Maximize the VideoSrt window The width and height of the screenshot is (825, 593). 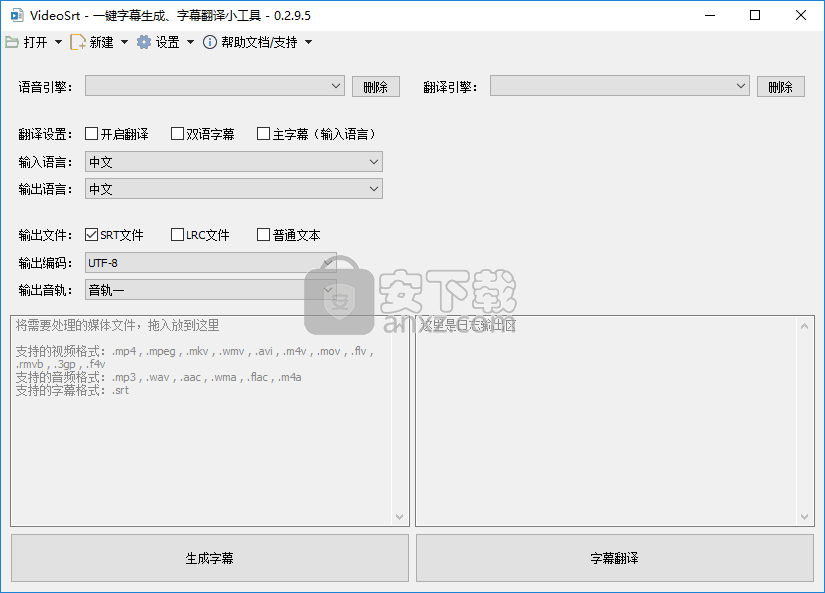(755, 15)
